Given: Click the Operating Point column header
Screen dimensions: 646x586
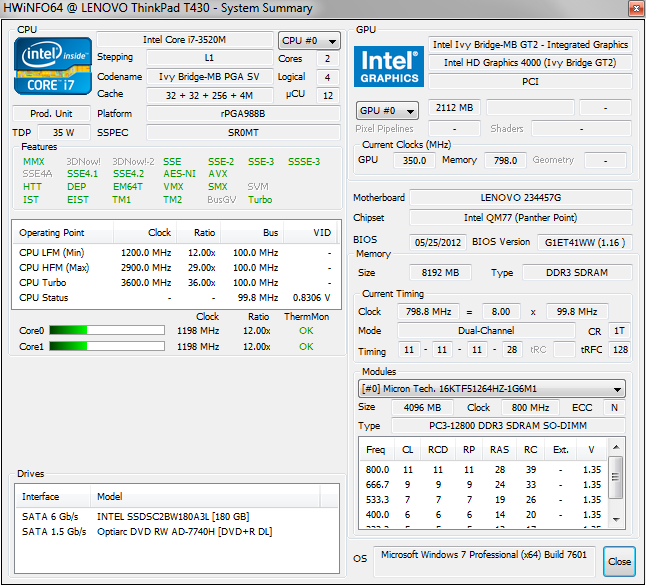Looking at the screenshot, I should (52, 233).
